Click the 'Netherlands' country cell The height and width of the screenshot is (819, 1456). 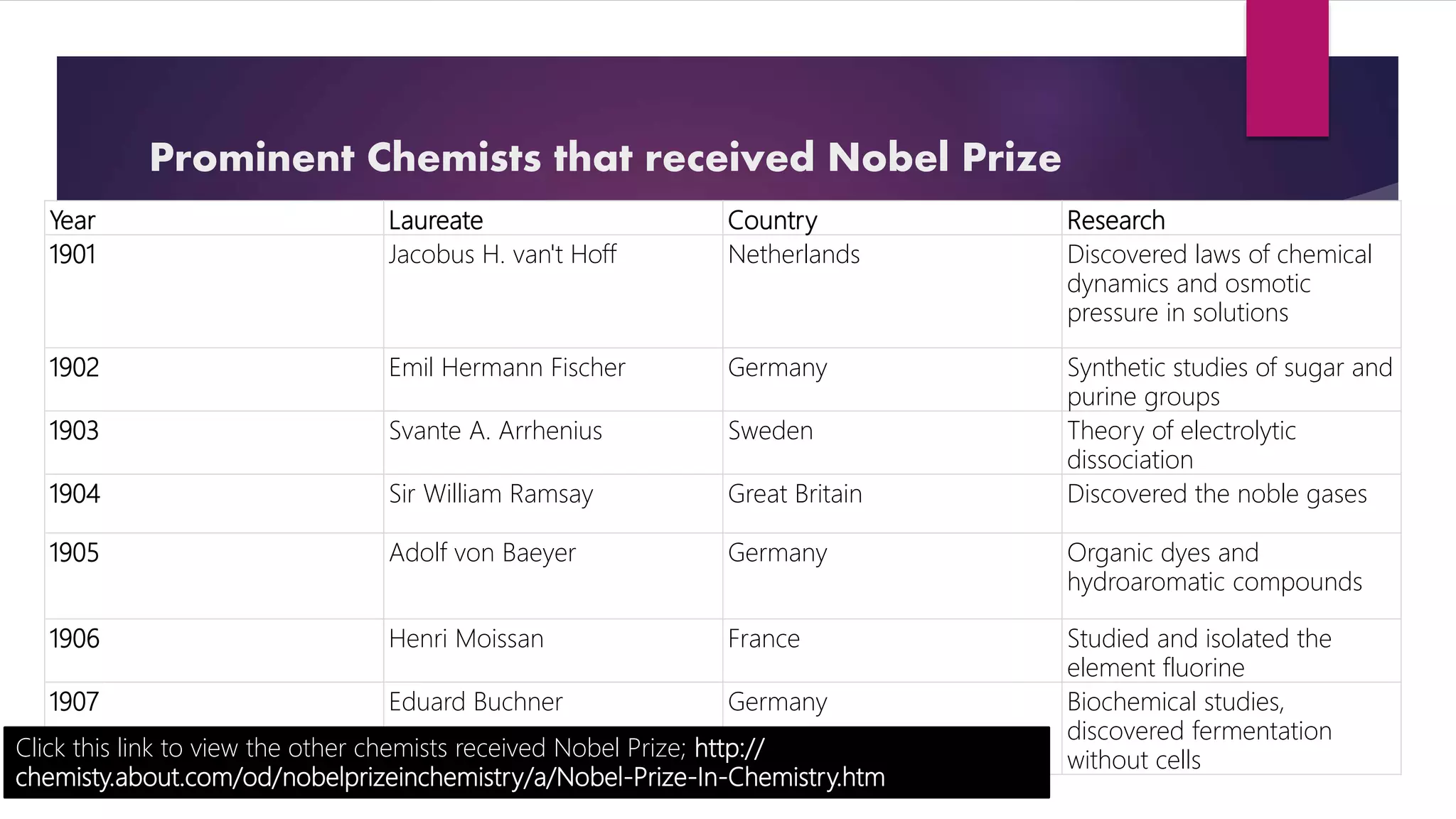[x=892, y=291]
